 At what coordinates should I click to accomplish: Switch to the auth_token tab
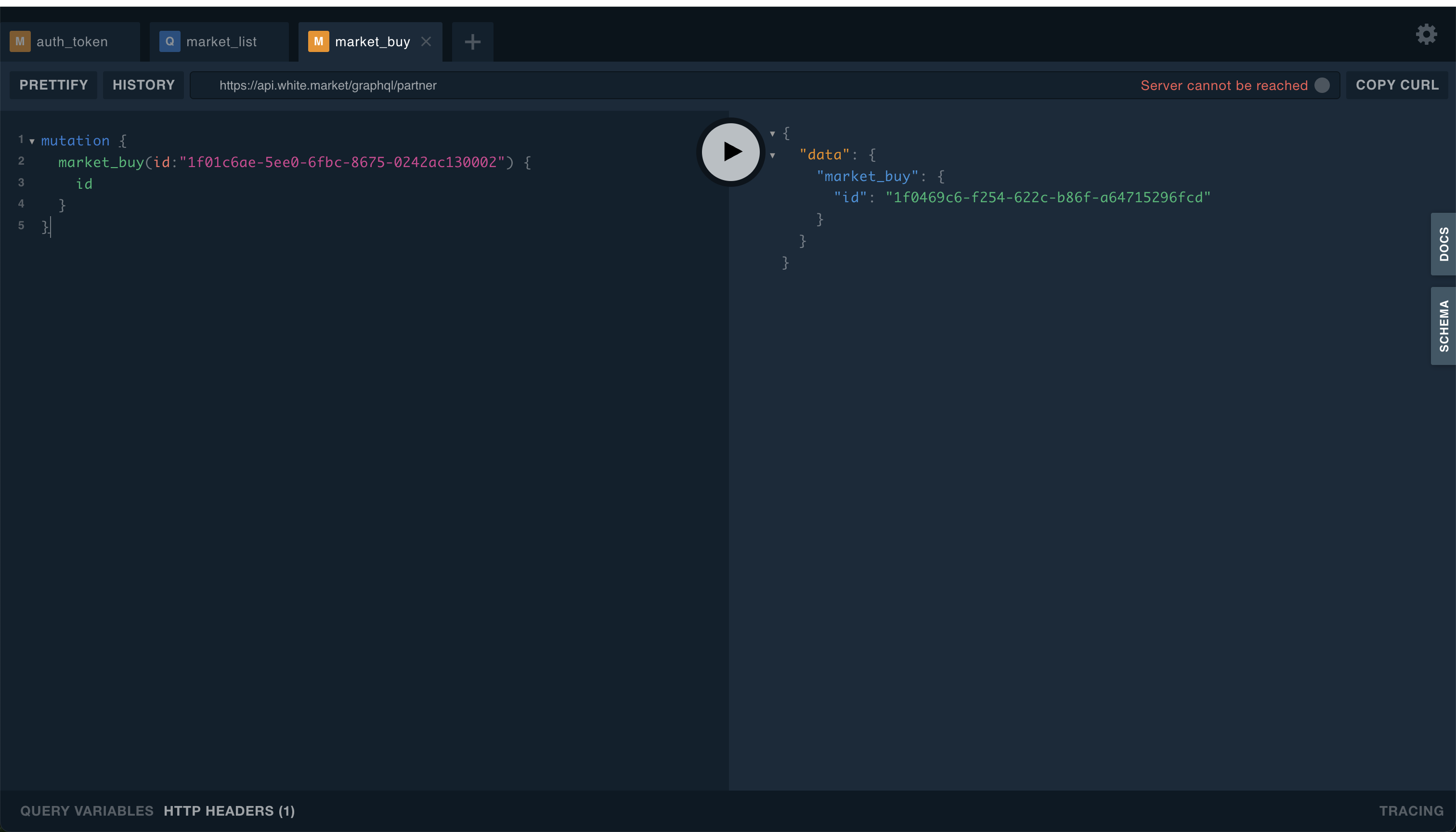70,42
